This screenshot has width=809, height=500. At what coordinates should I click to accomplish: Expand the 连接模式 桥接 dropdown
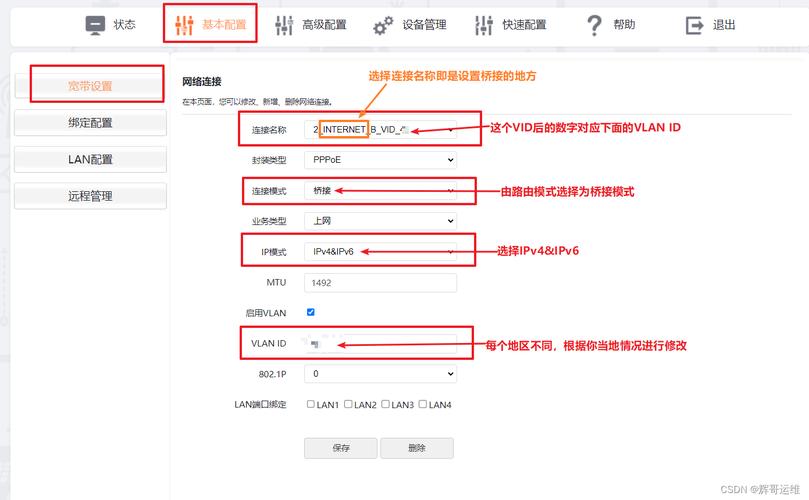click(380, 190)
